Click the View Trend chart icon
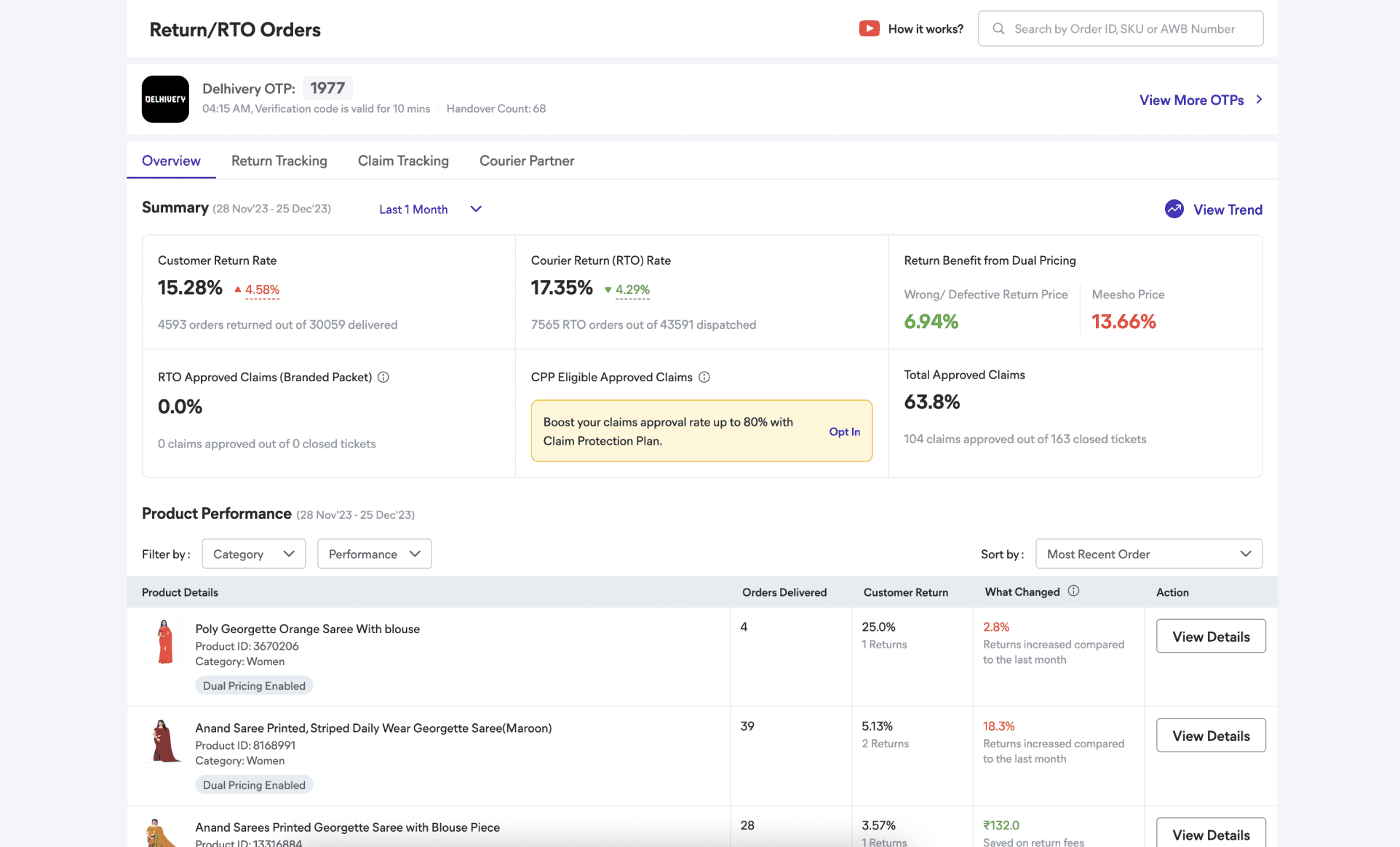 pyautogui.click(x=1174, y=209)
